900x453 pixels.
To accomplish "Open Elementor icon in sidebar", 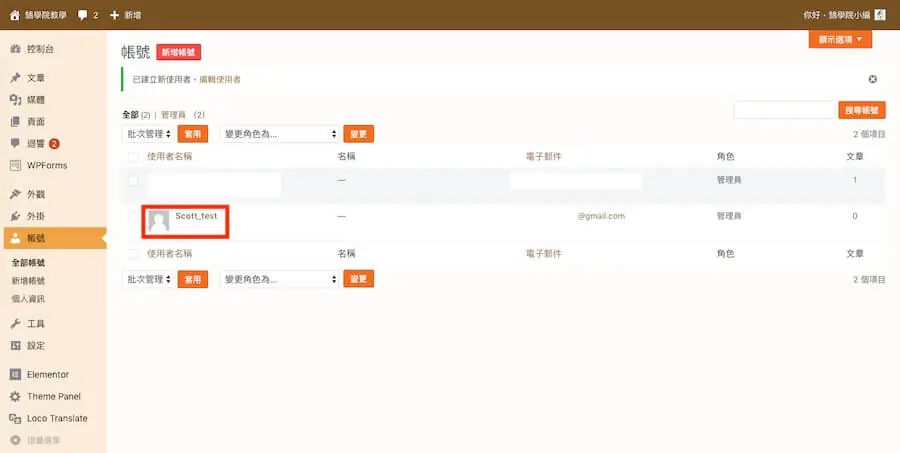I will point(15,374).
